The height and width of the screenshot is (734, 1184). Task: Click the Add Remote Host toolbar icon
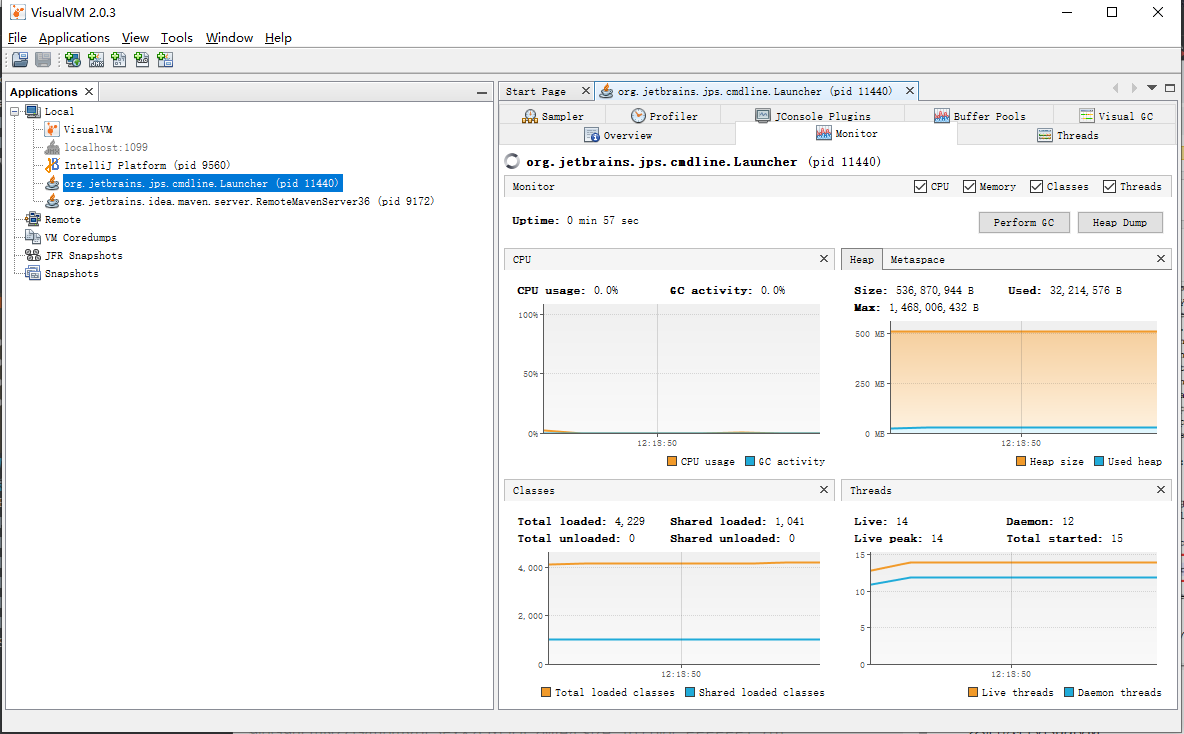[x=72, y=60]
